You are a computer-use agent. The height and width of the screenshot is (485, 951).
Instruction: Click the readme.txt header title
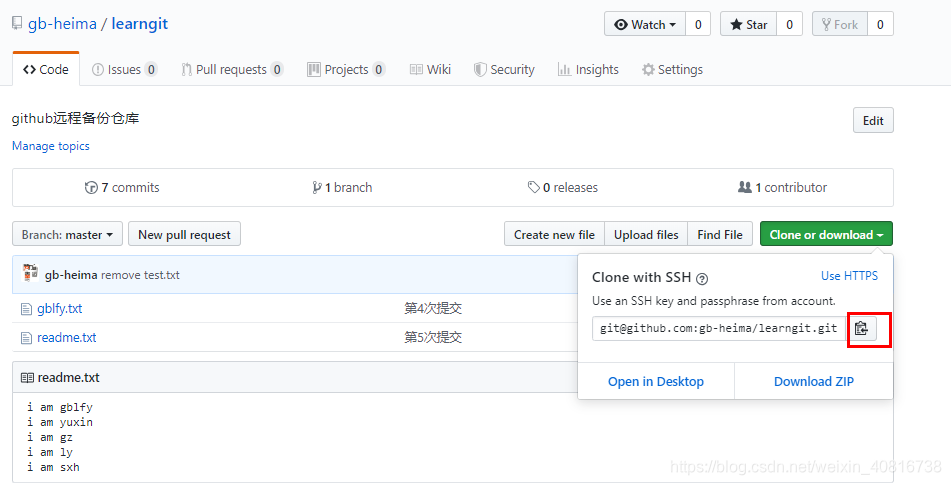coord(69,378)
